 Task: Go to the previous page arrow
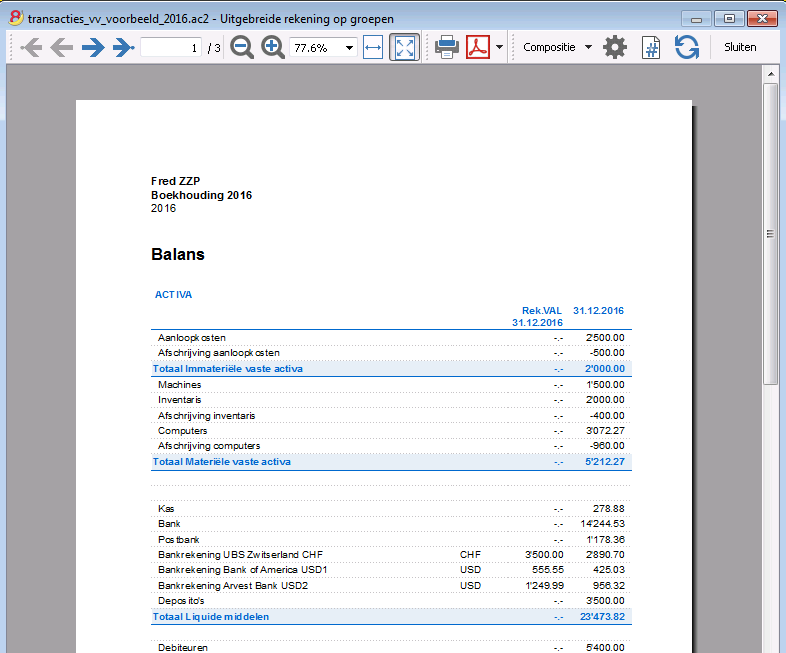[x=62, y=48]
